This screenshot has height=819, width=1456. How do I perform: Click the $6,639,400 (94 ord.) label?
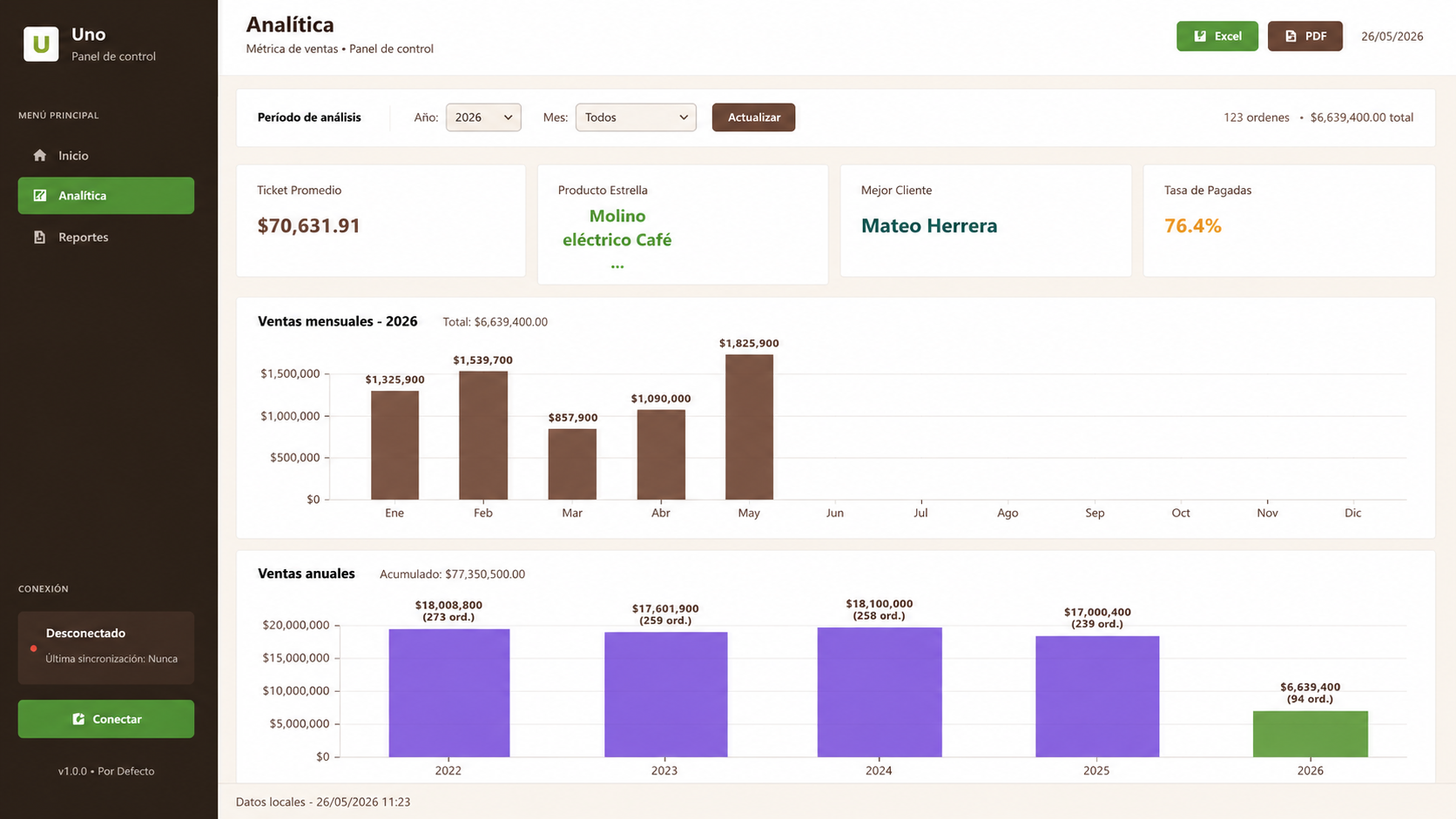coord(1311,693)
